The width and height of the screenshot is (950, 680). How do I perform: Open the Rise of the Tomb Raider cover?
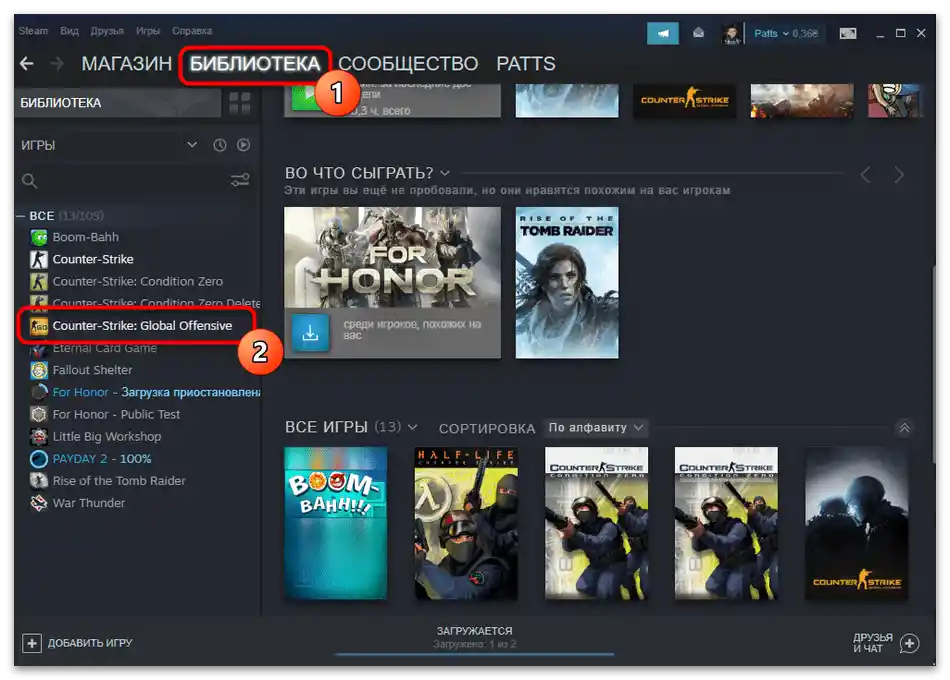coord(567,282)
